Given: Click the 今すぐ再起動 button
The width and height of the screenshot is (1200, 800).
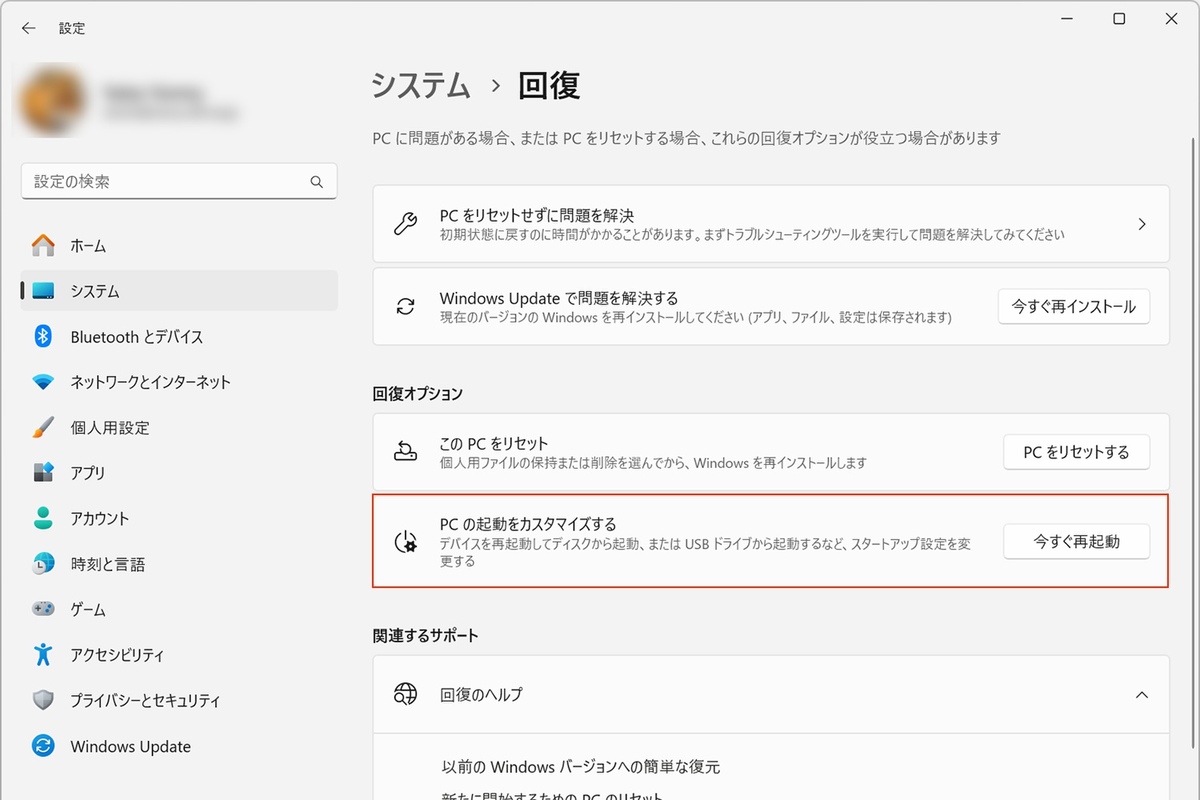Looking at the screenshot, I should [1076, 542].
